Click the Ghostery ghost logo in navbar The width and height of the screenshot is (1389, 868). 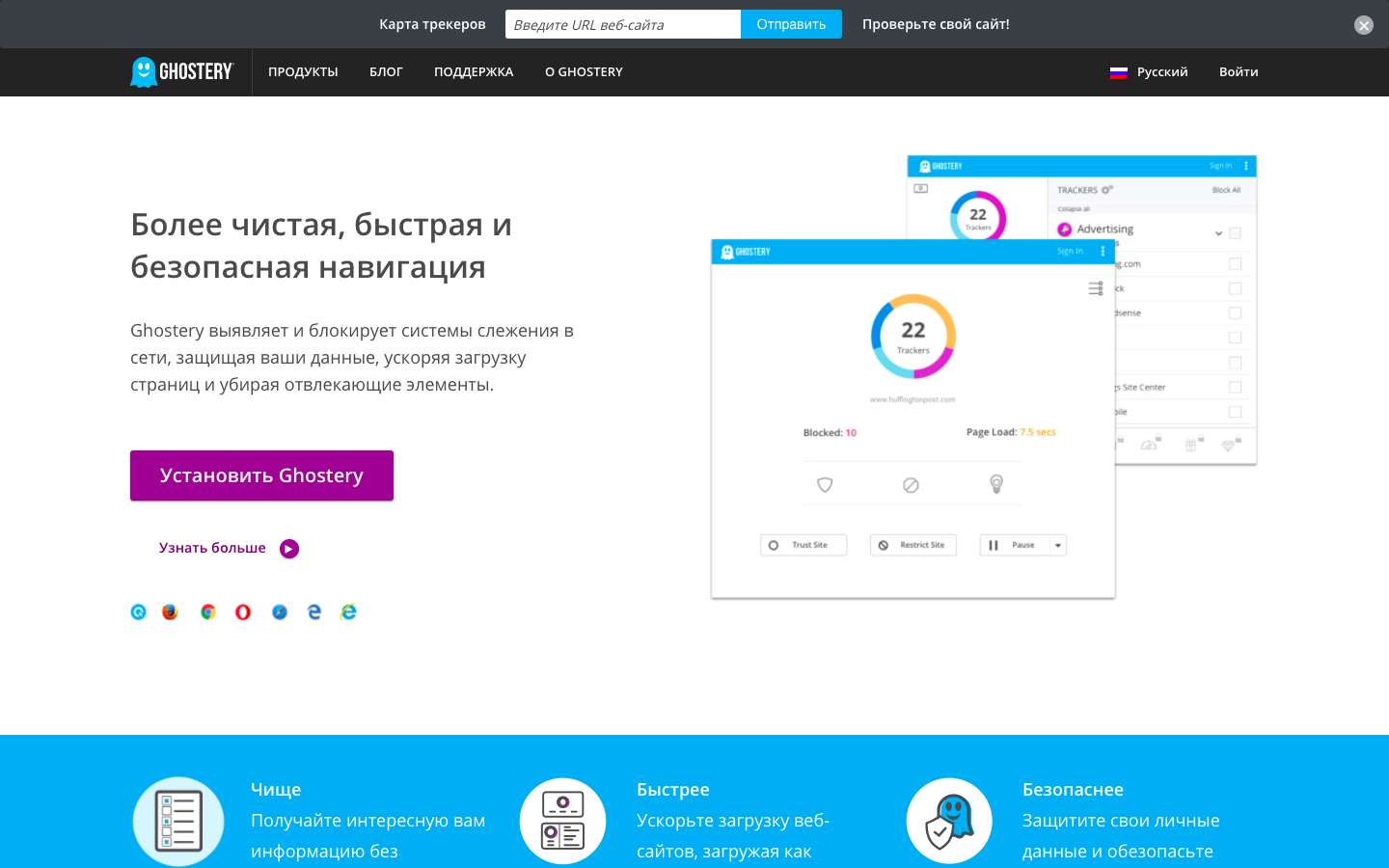[x=144, y=71]
